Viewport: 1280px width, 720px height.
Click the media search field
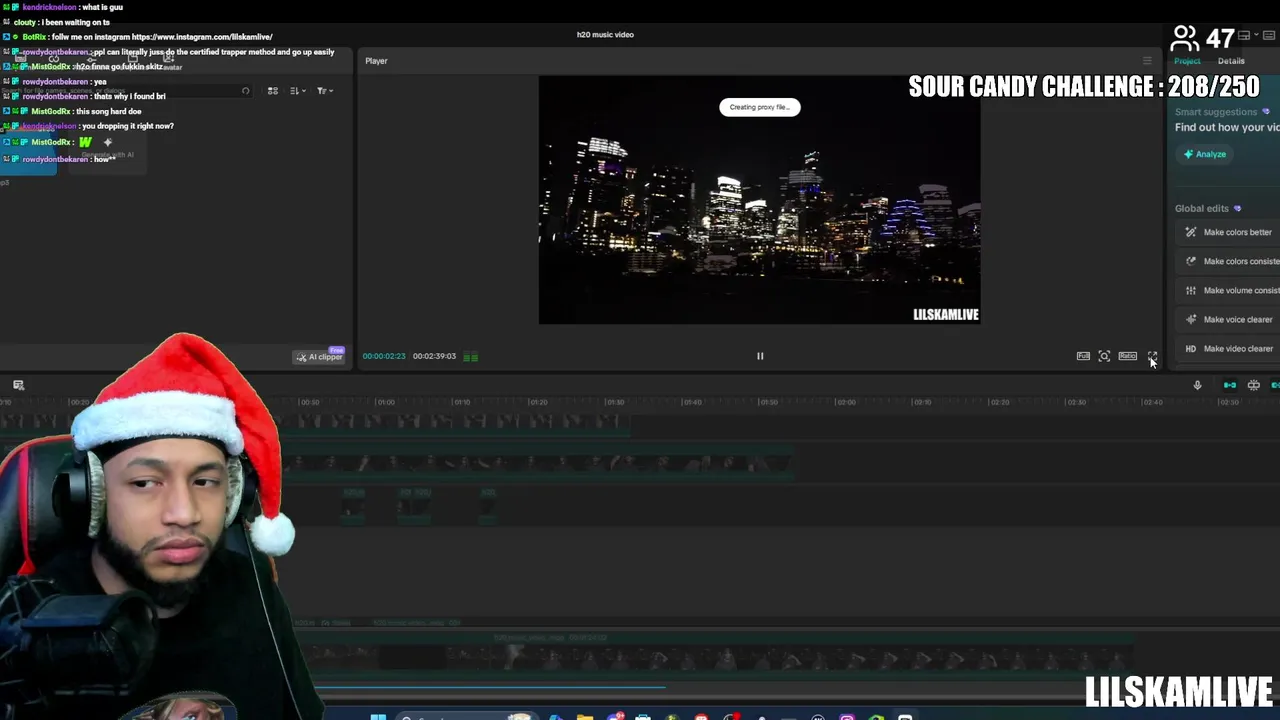[x=125, y=91]
